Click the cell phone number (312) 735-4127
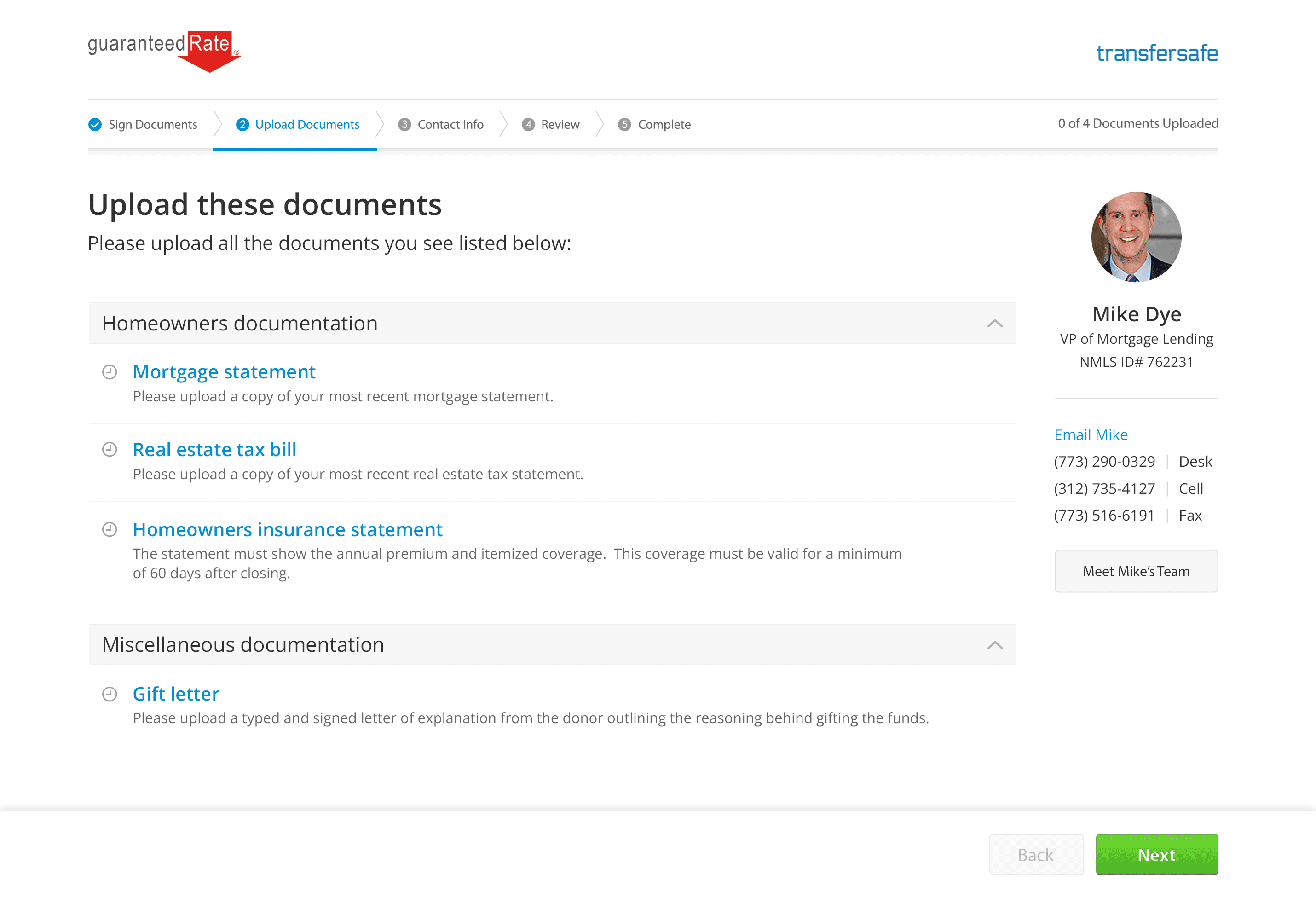The height and width of the screenshot is (898, 1316). [x=1104, y=489]
